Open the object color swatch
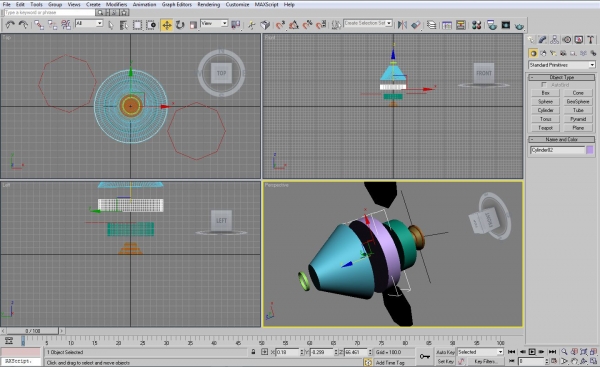Viewport: 600px width, 367px height. point(590,150)
